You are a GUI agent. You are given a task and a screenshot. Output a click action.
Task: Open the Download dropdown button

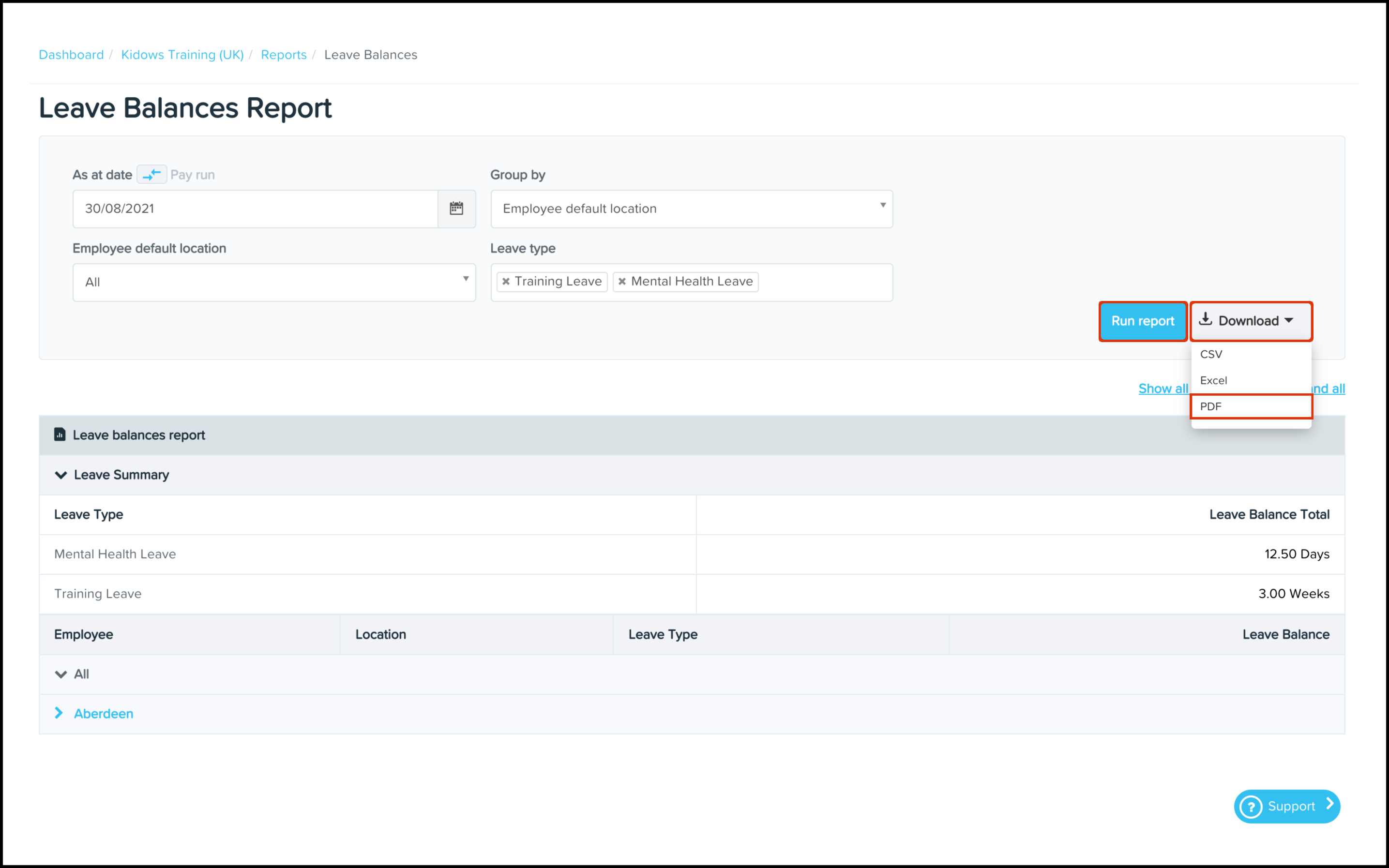tap(1251, 321)
